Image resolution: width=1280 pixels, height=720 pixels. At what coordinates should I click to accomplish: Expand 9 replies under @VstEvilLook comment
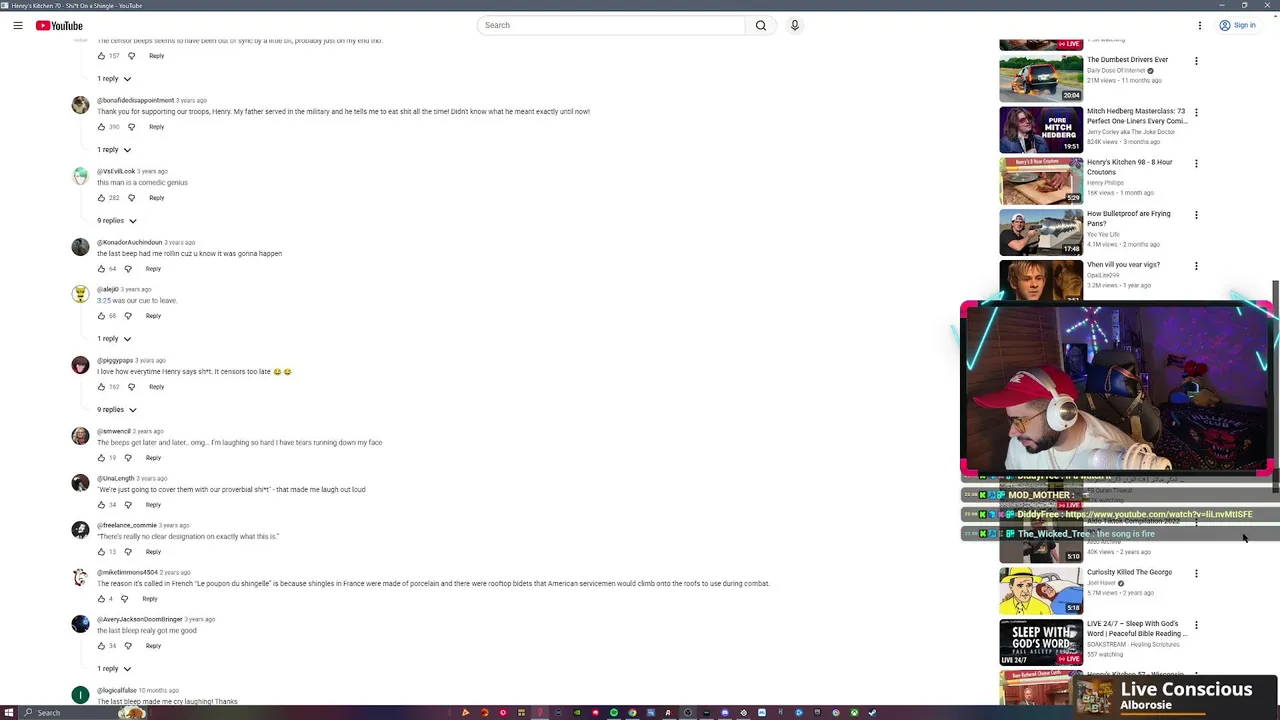click(x=117, y=221)
